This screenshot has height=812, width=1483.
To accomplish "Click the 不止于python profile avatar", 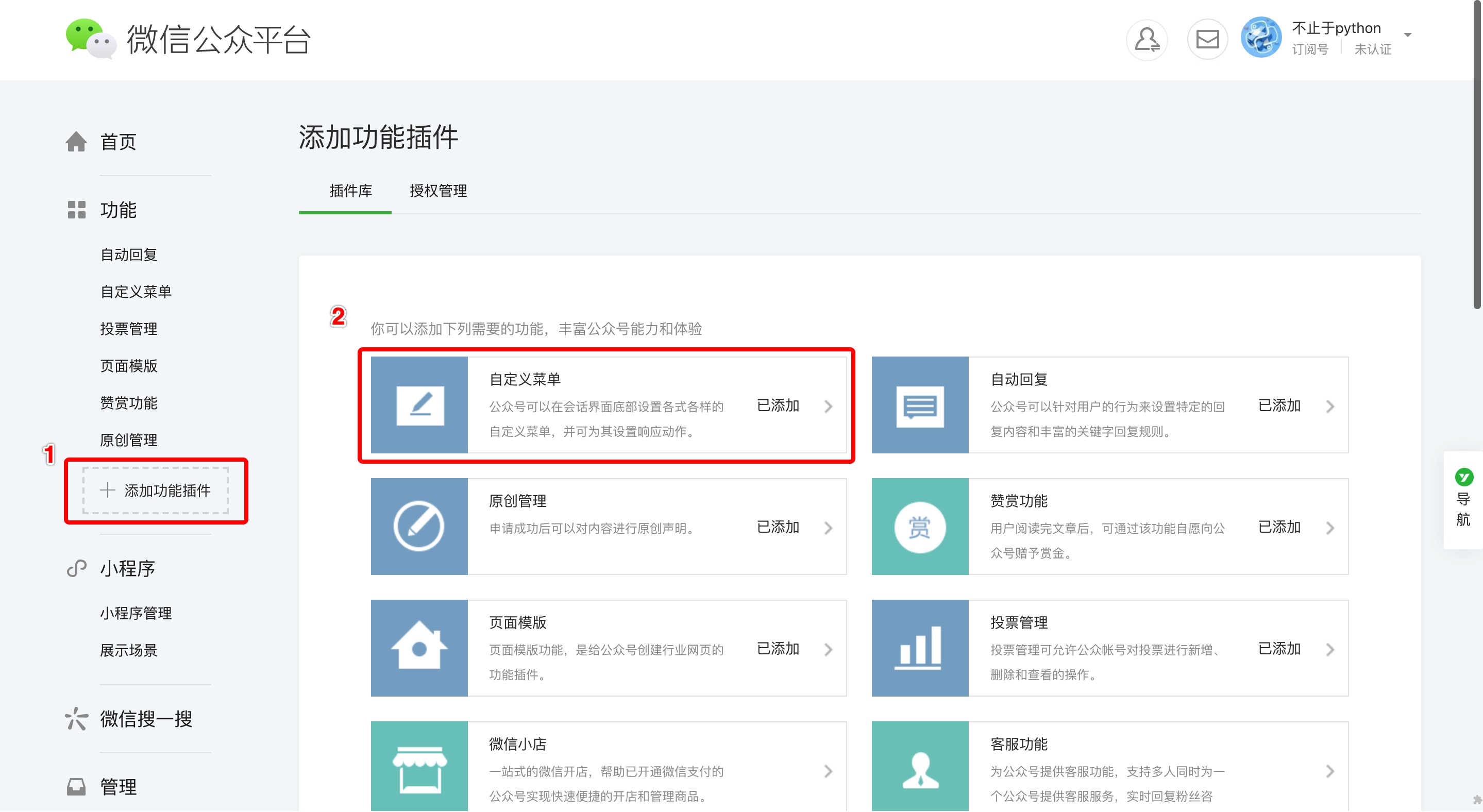I will [x=1260, y=38].
